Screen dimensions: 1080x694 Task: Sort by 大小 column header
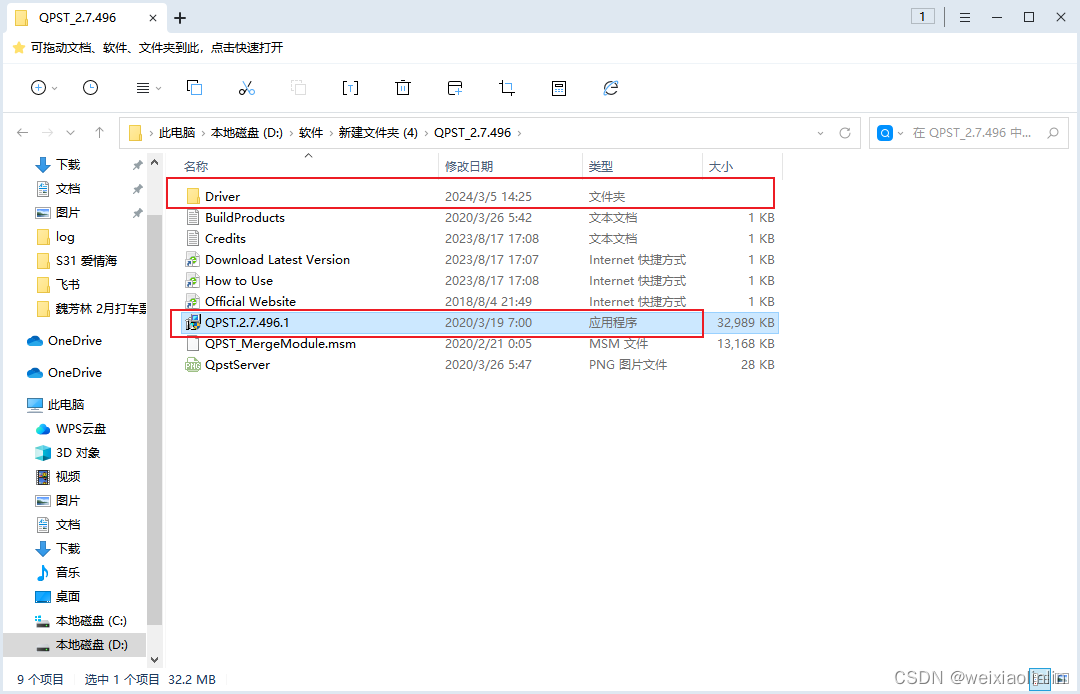(720, 167)
